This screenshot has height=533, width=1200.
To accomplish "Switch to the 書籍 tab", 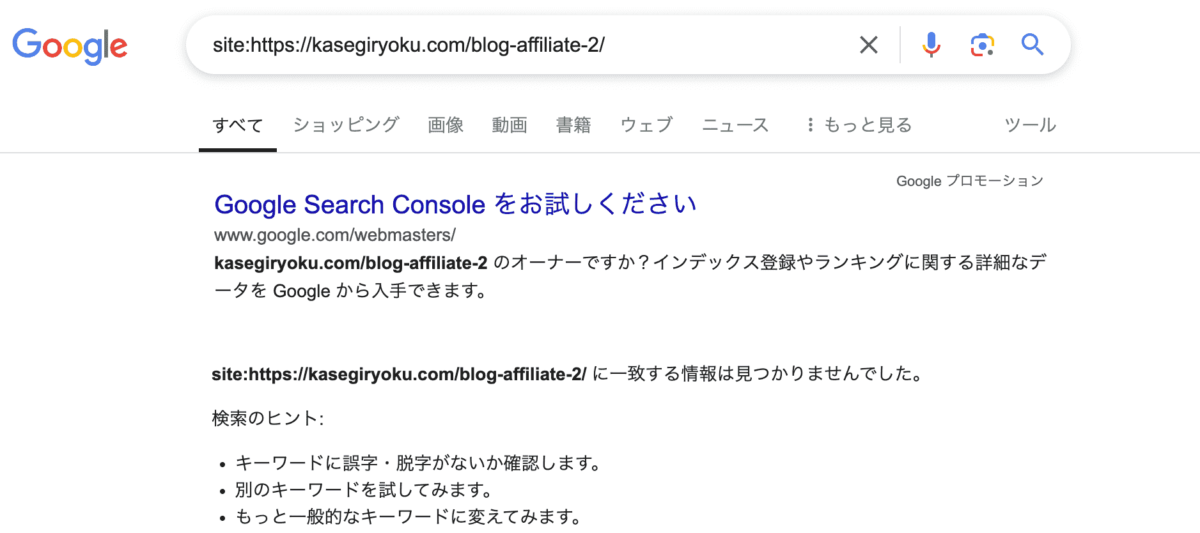I will [x=574, y=125].
